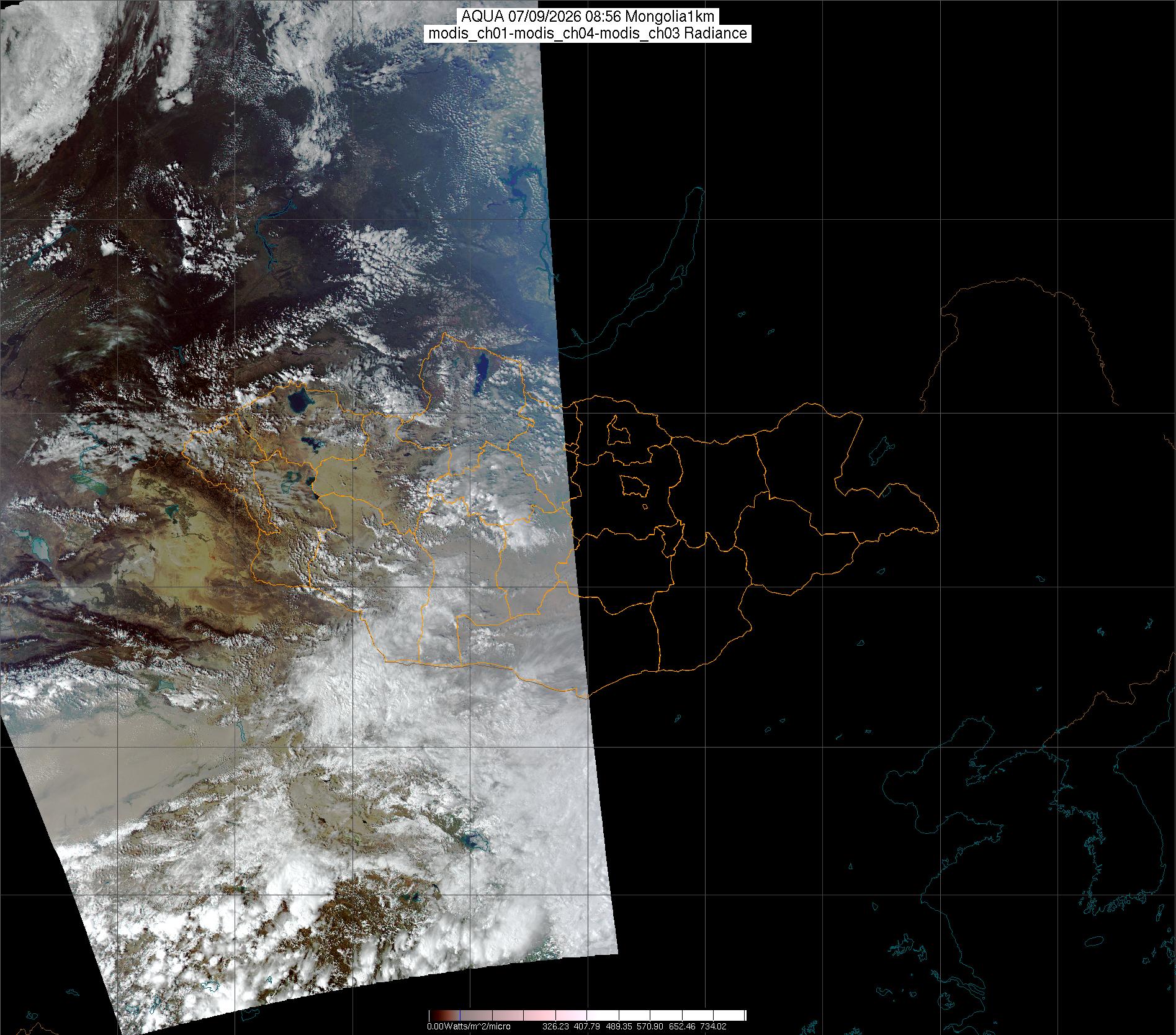The width and height of the screenshot is (1176, 1035).
Task: Click the AQUA 07/09/2026 08:56 Mongolia1km title
Action: coord(588,17)
